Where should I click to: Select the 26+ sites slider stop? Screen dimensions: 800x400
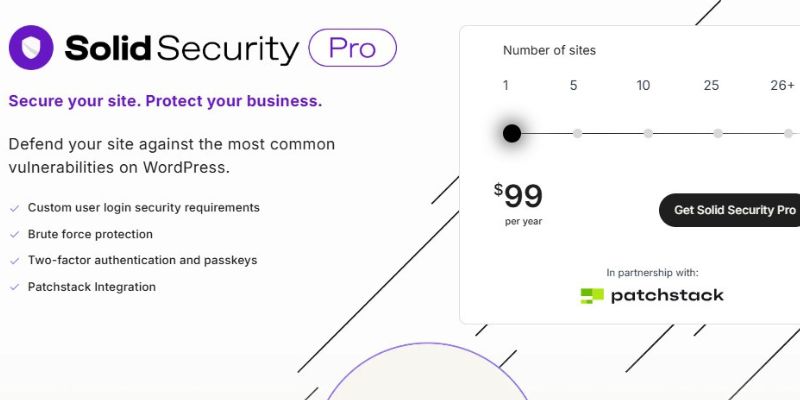click(788, 133)
